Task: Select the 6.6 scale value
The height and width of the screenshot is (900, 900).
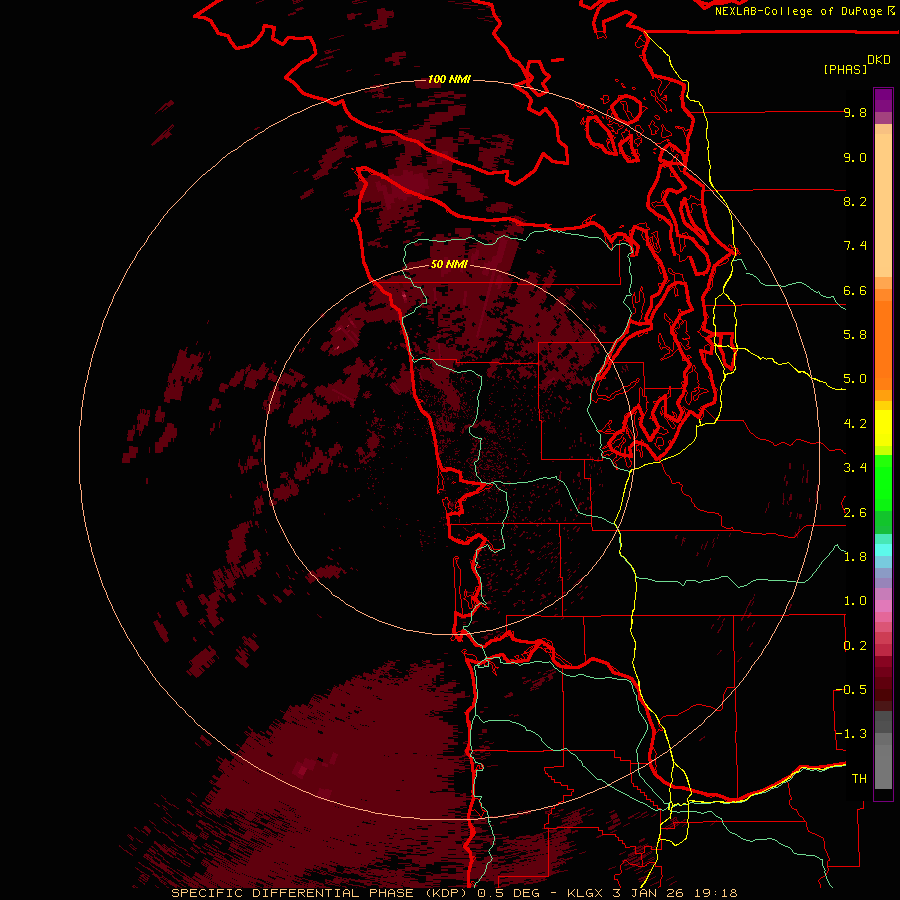Action: click(855, 290)
